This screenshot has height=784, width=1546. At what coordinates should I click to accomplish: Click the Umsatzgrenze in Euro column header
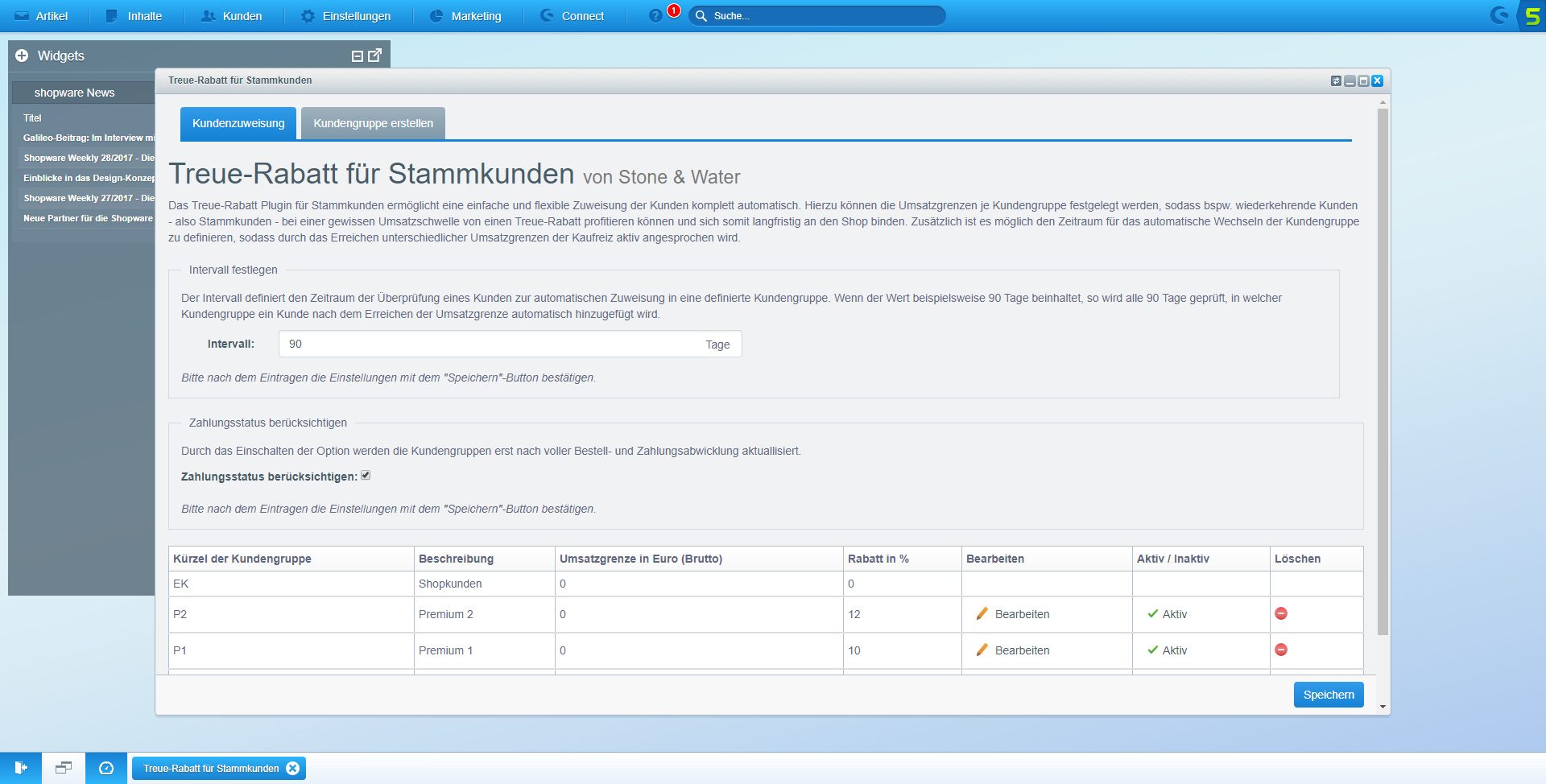[x=699, y=559]
